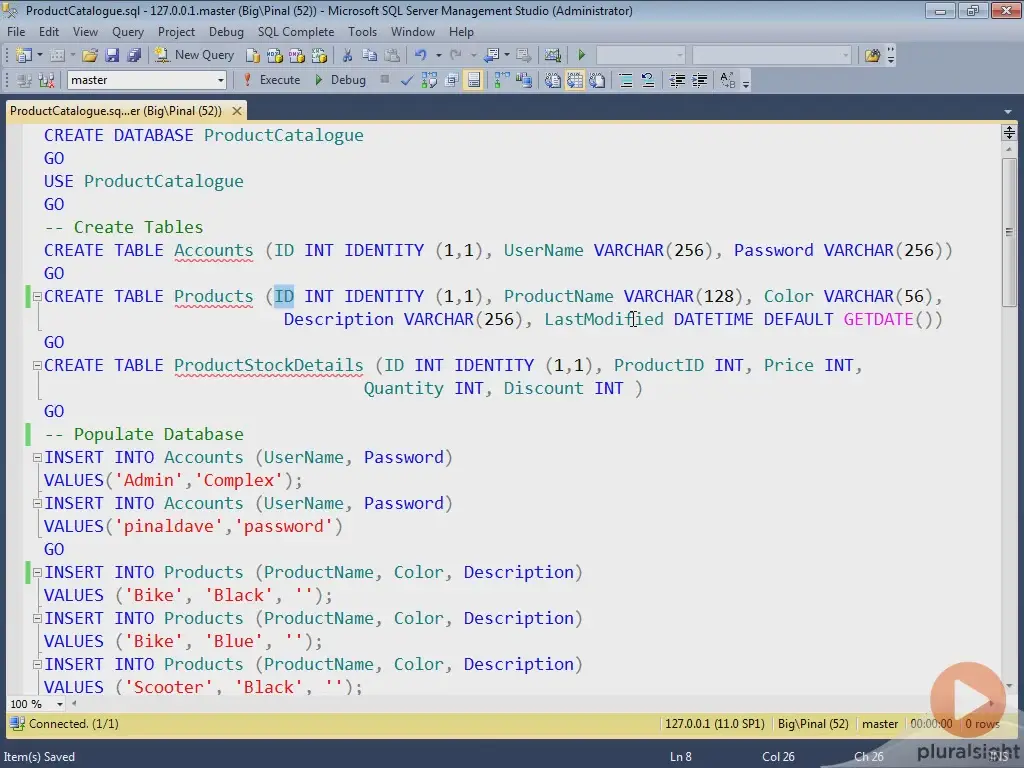This screenshot has width=1024, height=768.
Task: Click the ProductStockDetails table name
Action: click(268, 366)
